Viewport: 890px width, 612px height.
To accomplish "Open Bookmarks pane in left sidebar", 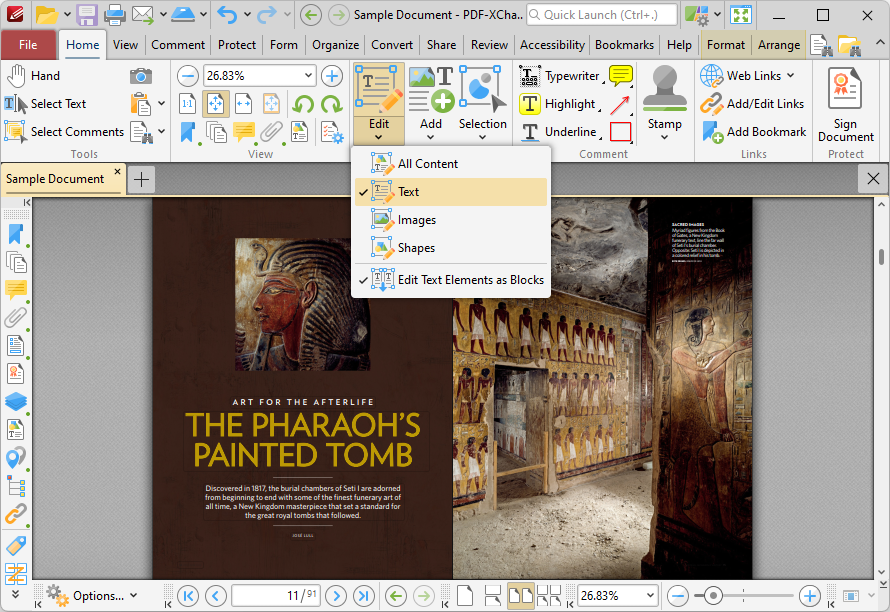I will click(16, 234).
